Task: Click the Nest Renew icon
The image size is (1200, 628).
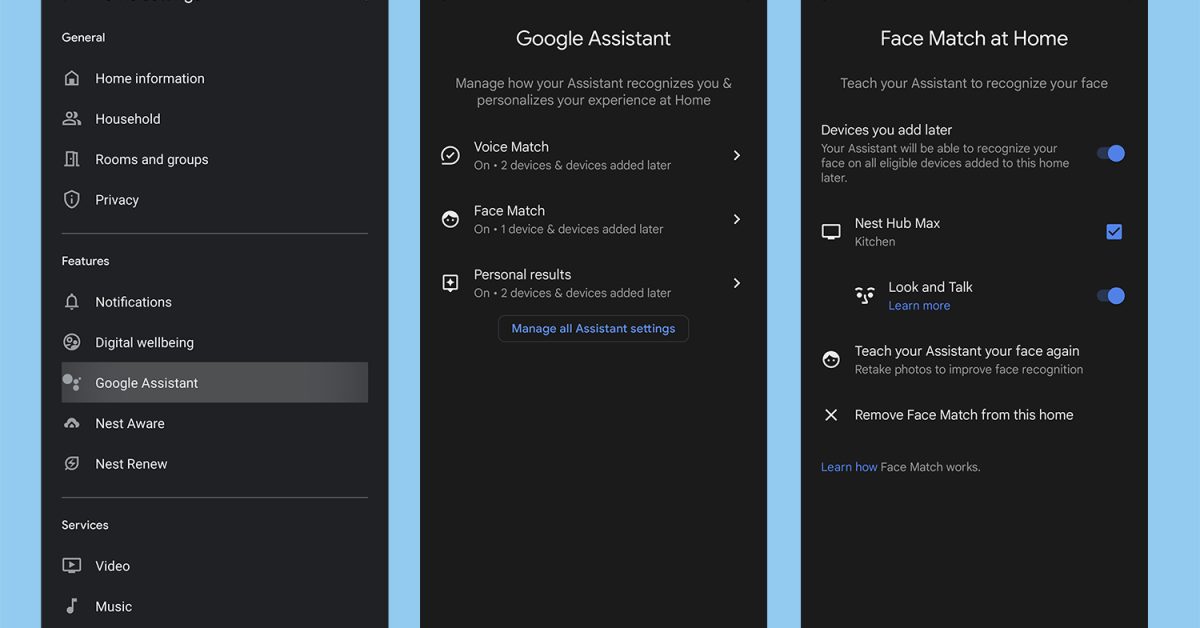Action: point(71,464)
